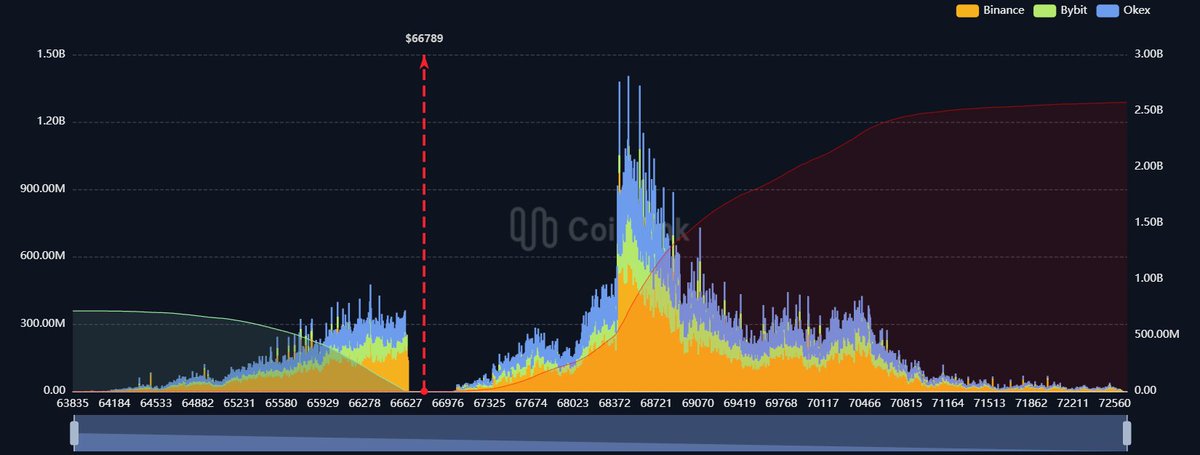Click the 300.00M left axis label

tap(43, 323)
